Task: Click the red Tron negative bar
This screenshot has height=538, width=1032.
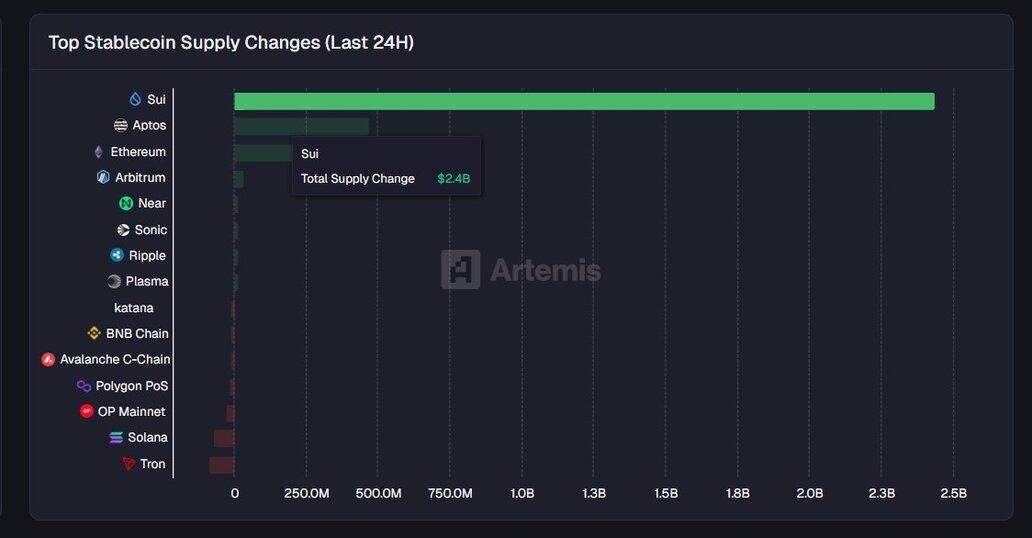Action: click(x=222, y=464)
